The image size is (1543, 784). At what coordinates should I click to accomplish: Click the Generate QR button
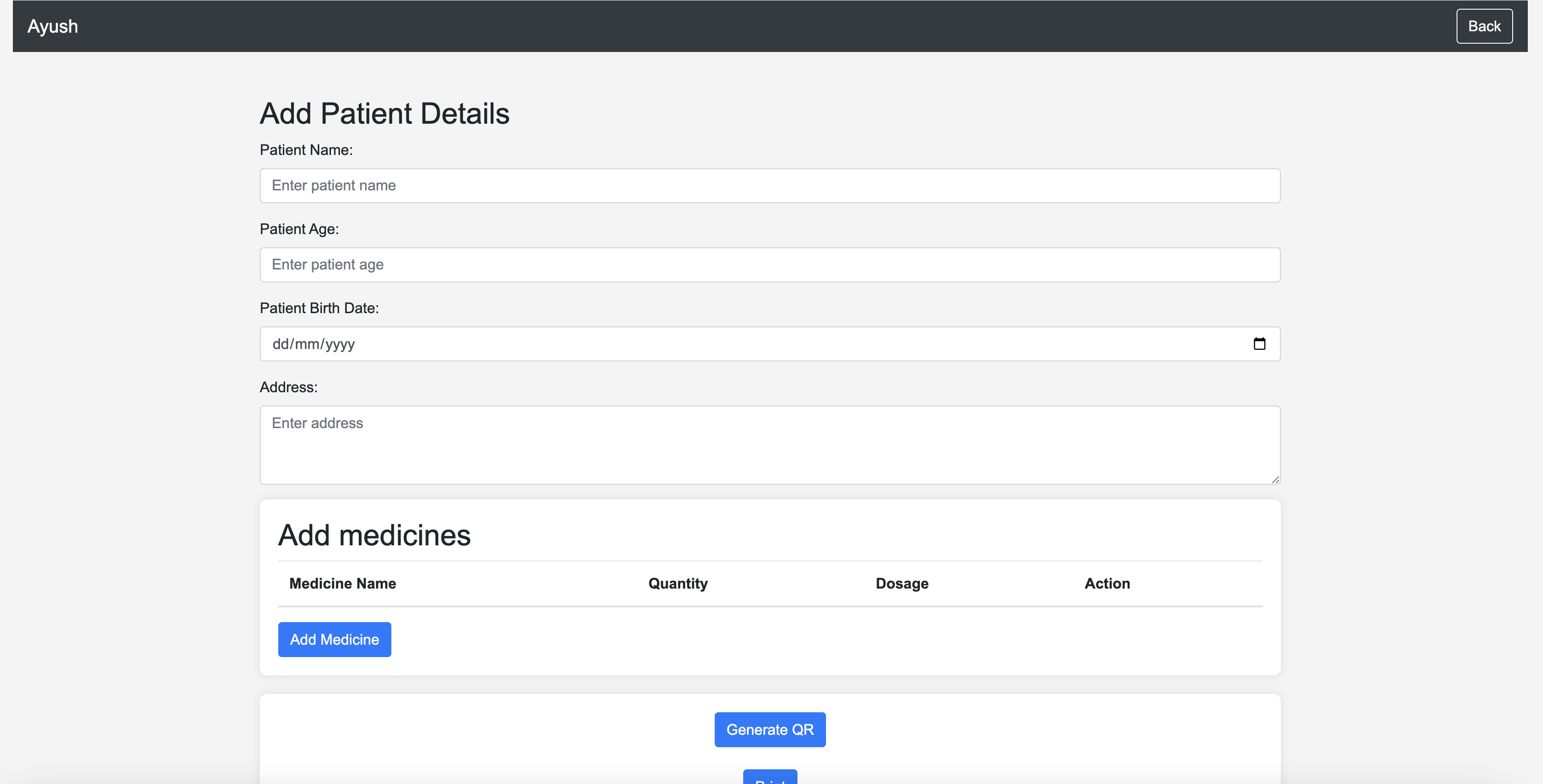tap(770, 729)
